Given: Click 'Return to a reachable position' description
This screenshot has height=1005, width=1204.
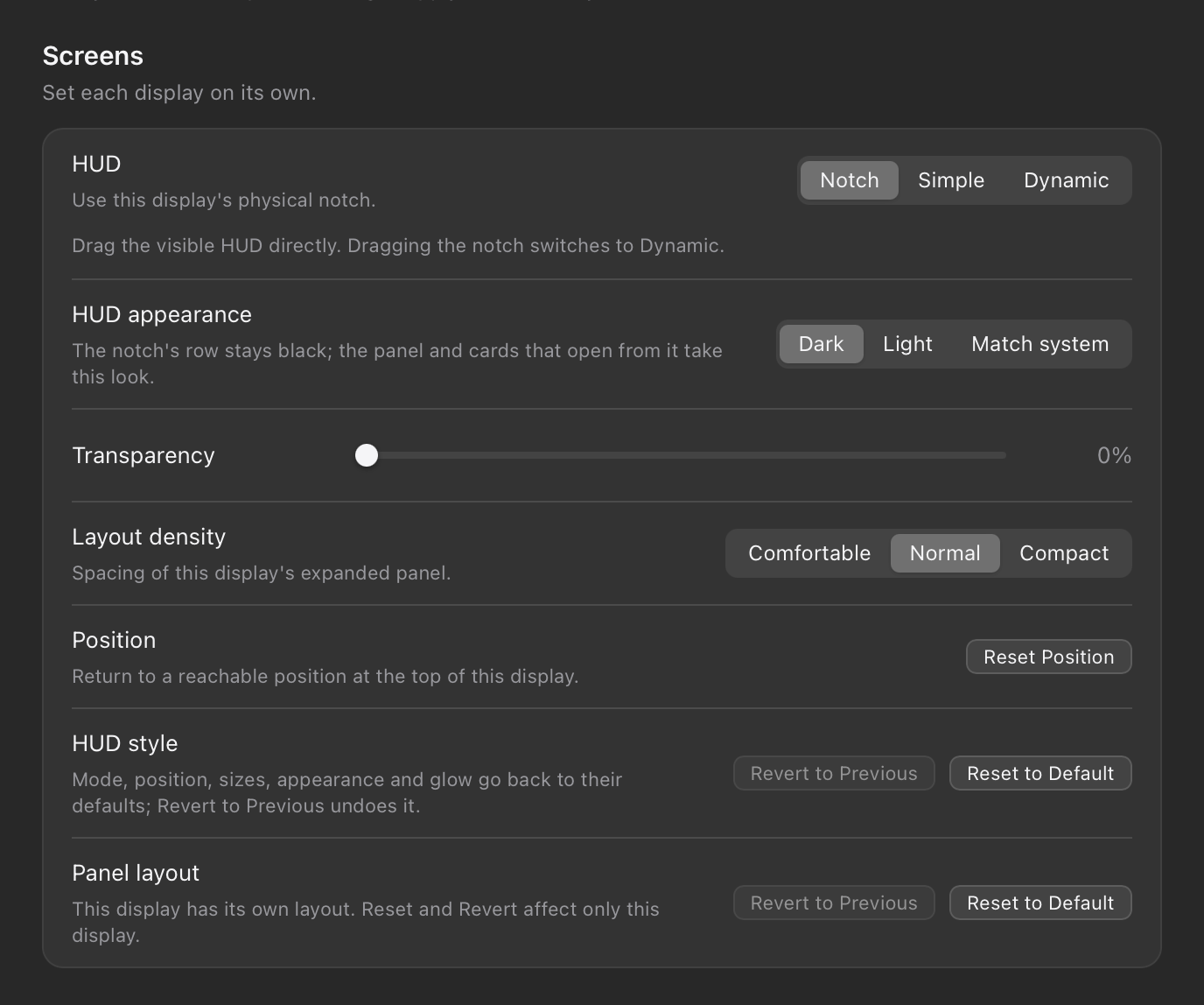Looking at the screenshot, I should 325,676.
